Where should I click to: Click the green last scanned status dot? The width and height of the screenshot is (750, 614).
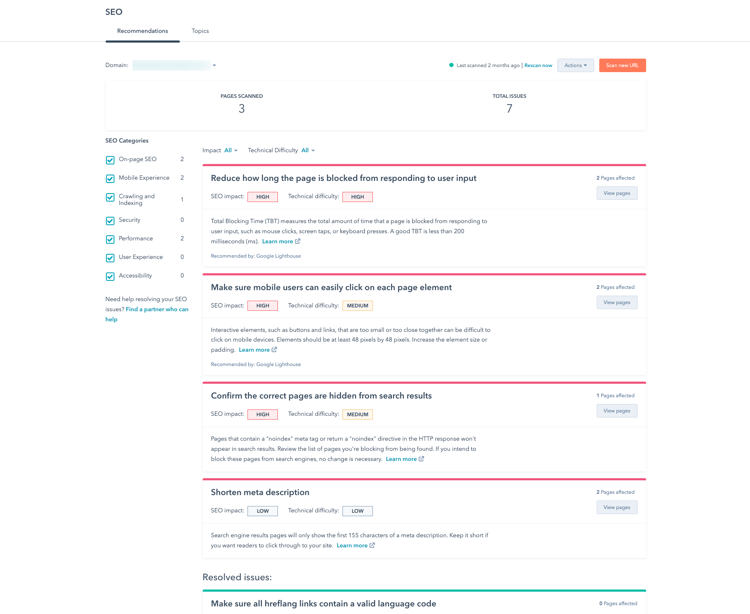[x=451, y=65]
